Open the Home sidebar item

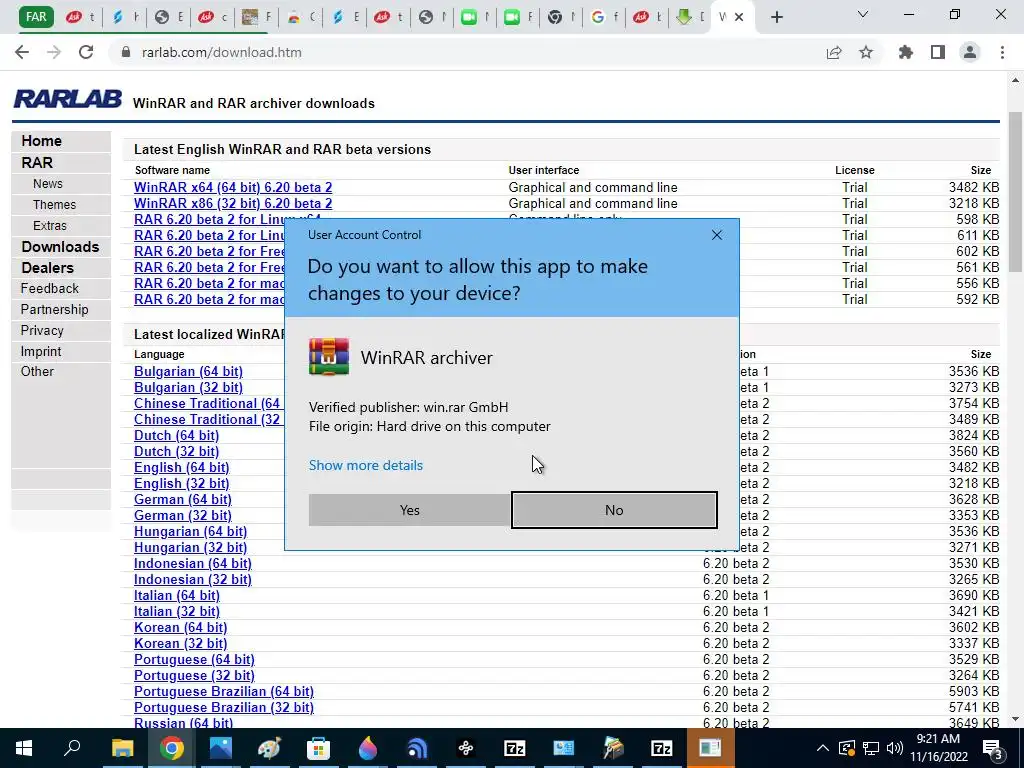[x=42, y=140]
